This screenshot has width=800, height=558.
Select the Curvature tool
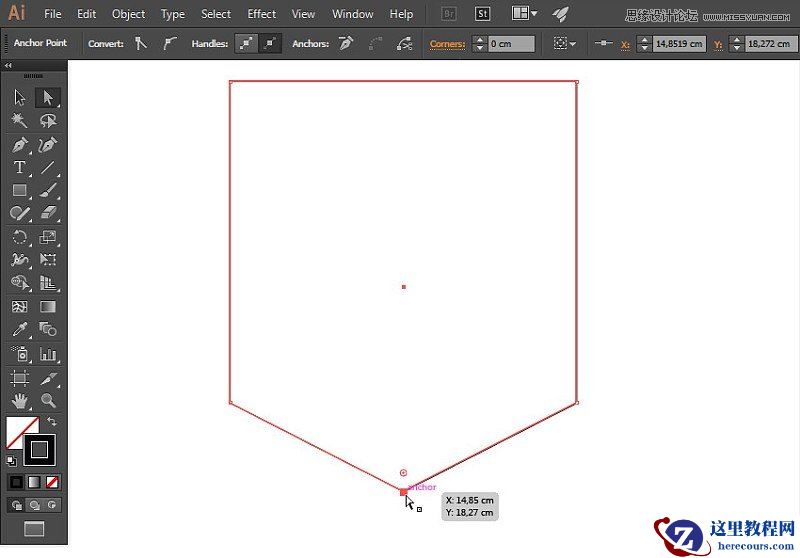click(48, 145)
